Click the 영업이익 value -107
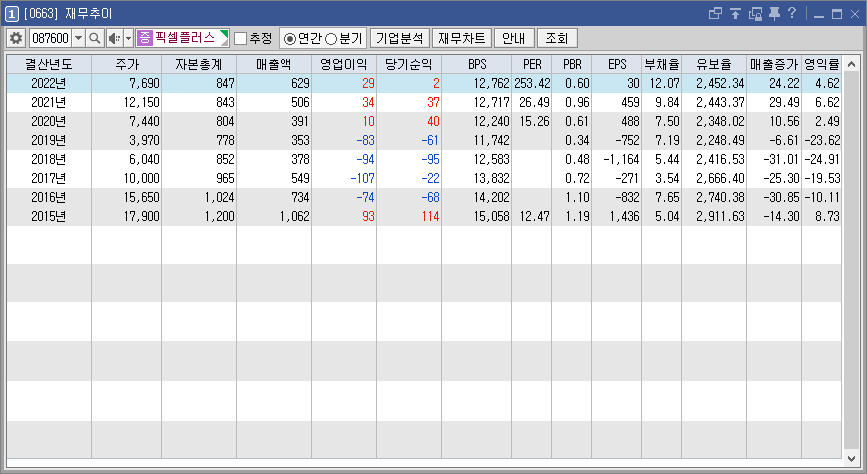Viewport: 867px width, 474px height. (363, 178)
